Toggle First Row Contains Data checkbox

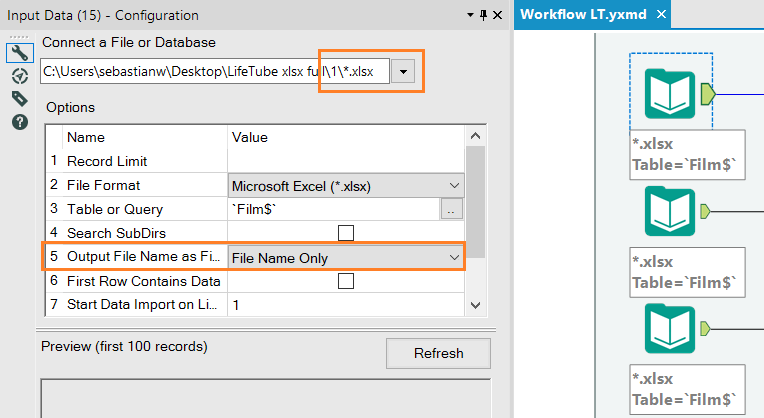coord(346,281)
